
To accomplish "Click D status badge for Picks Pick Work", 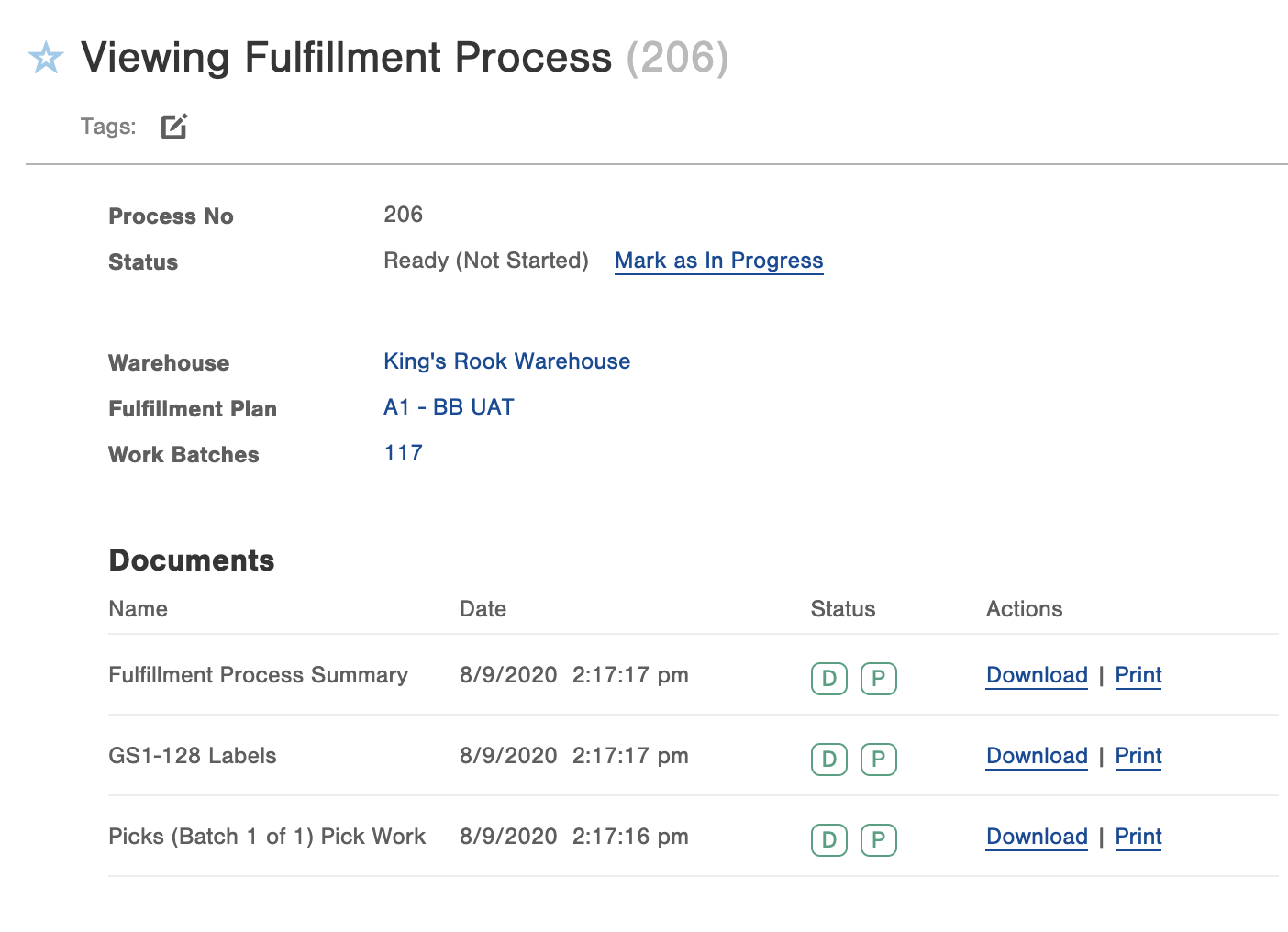I will click(x=828, y=839).
